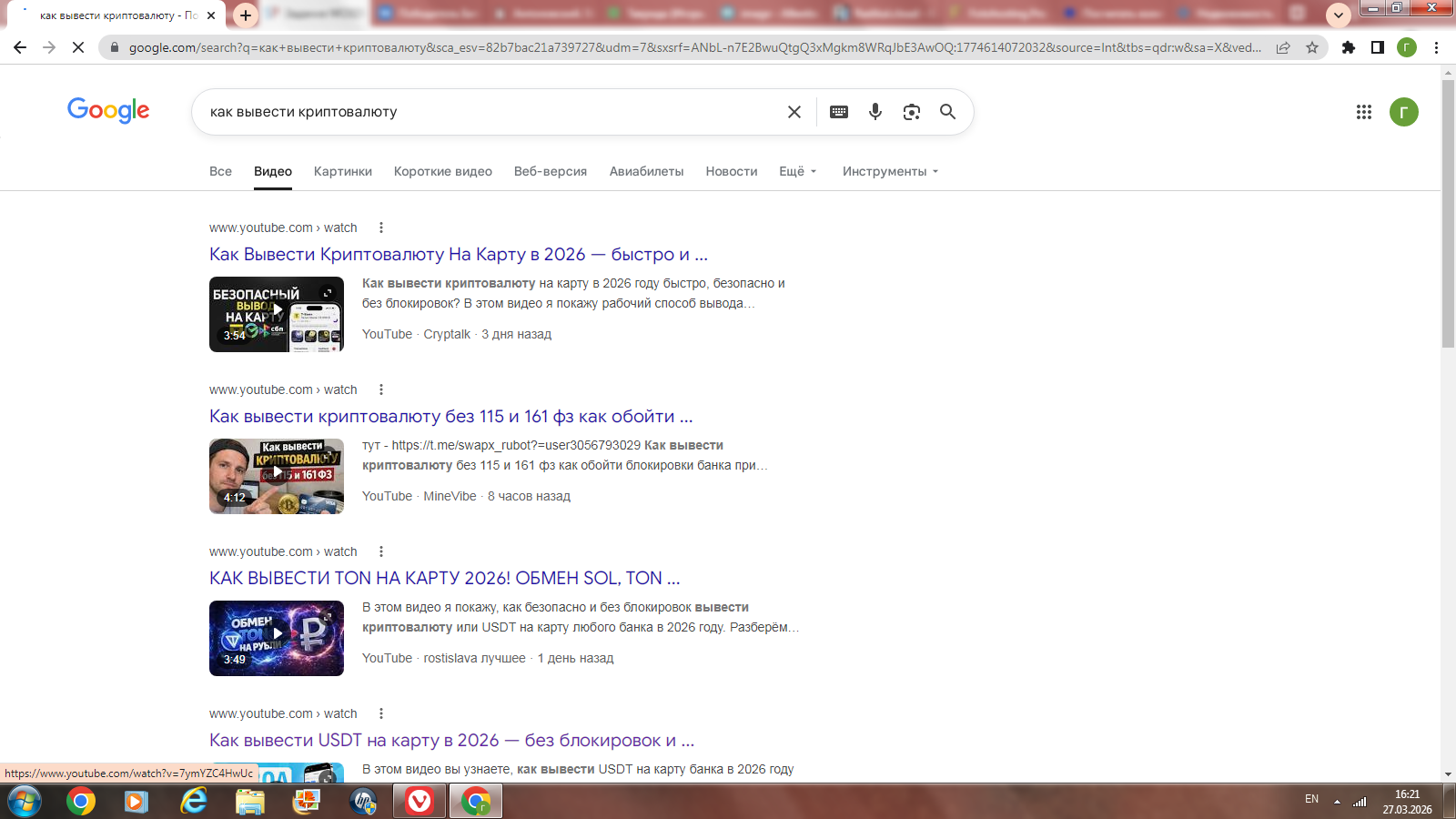This screenshot has height=819, width=1456.
Task: Click the page vertical scrollbar thumb
Action: point(1448,214)
